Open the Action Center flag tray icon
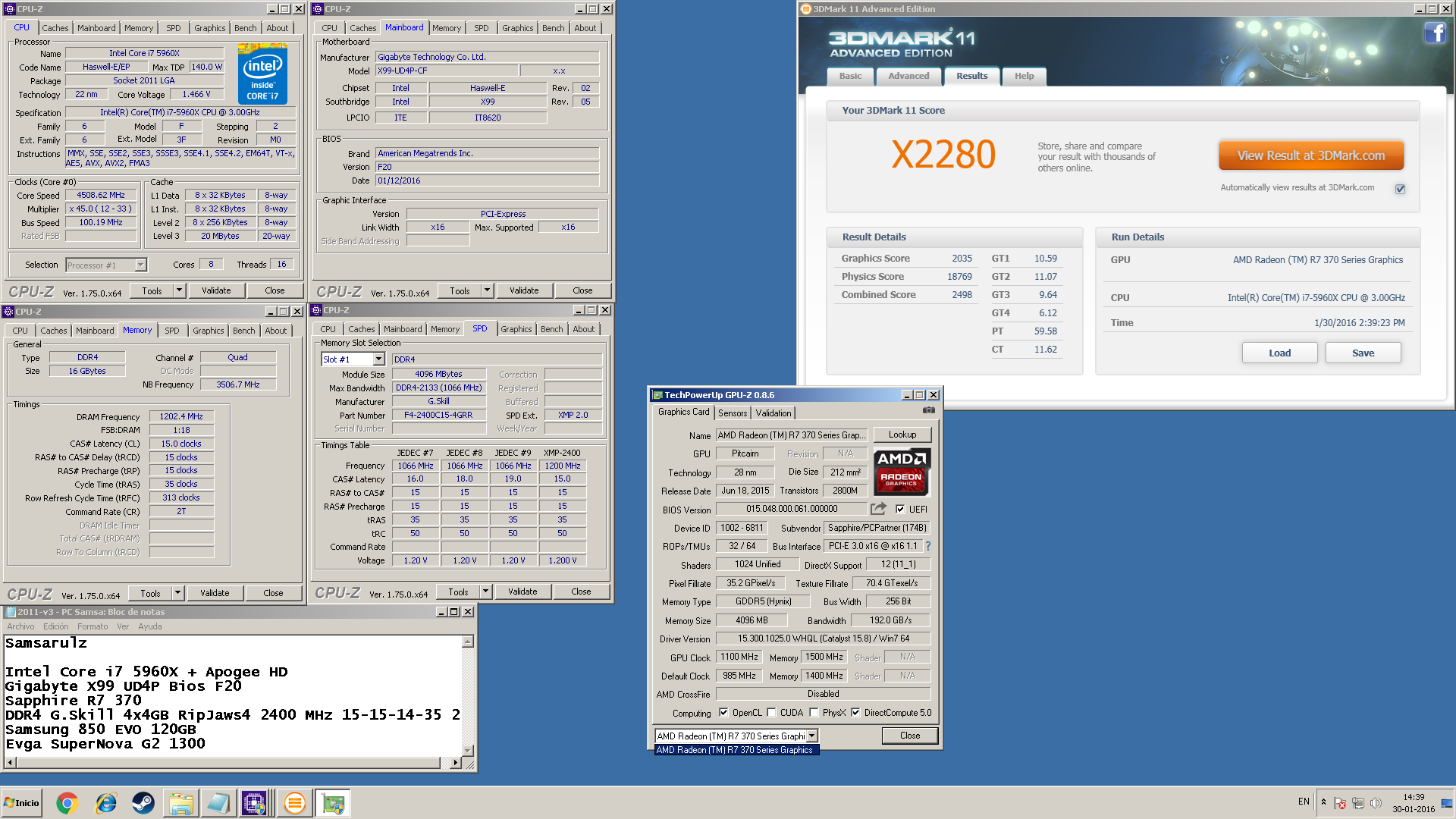This screenshot has height=819, width=1456. (x=1340, y=803)
